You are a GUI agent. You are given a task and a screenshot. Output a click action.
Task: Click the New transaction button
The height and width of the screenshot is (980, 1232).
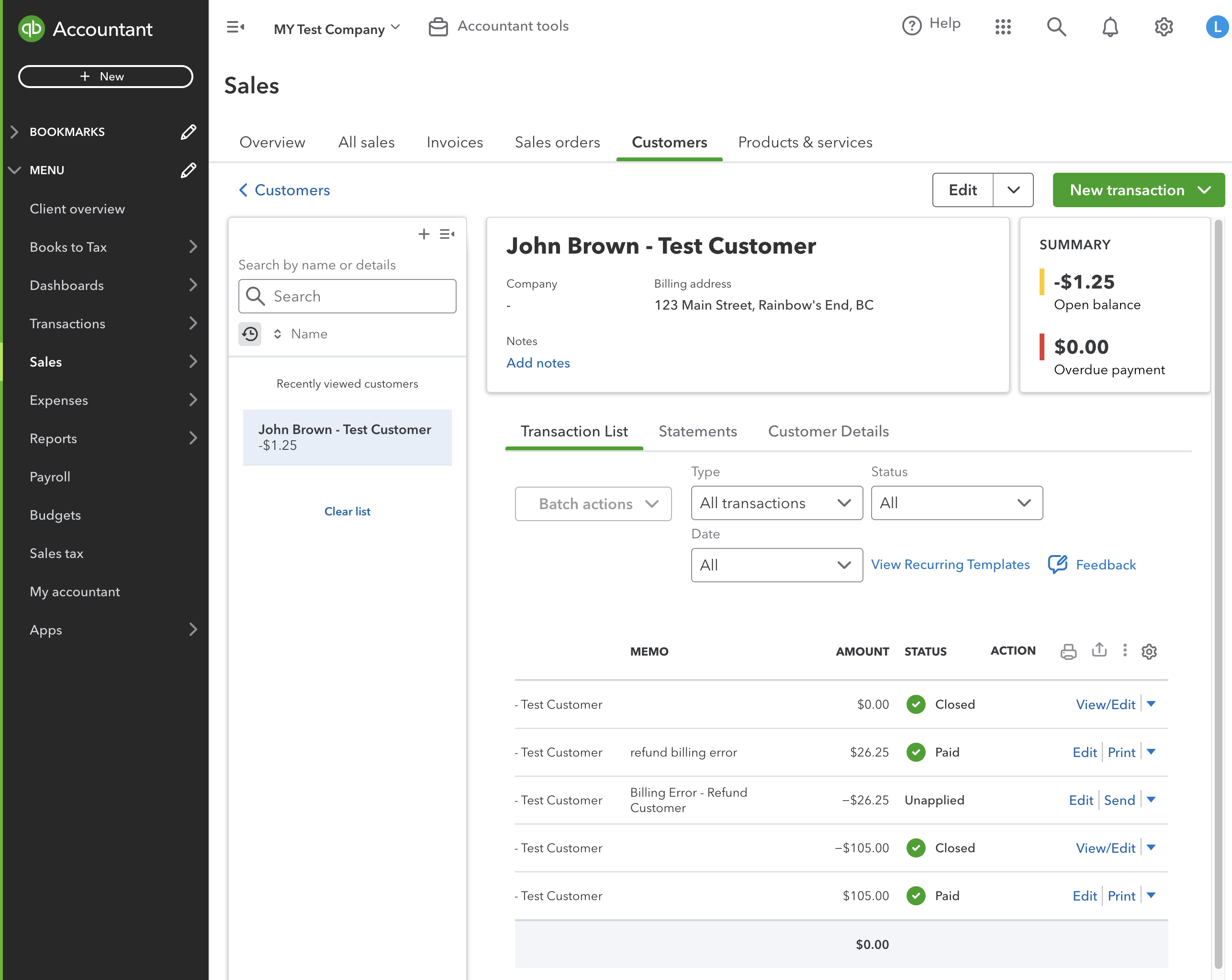[1139, 190]
